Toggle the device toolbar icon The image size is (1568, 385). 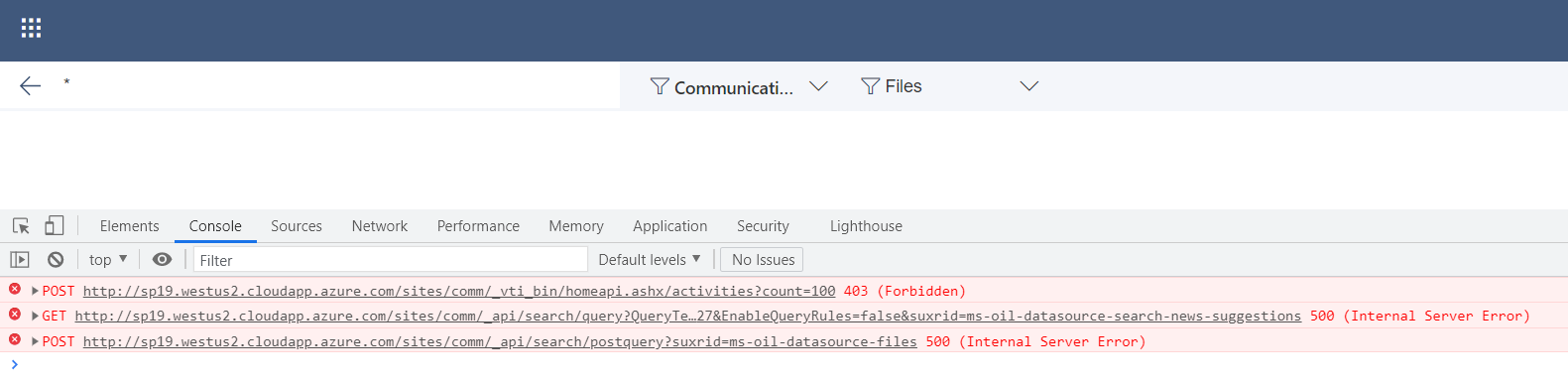(x=55, y=226)
